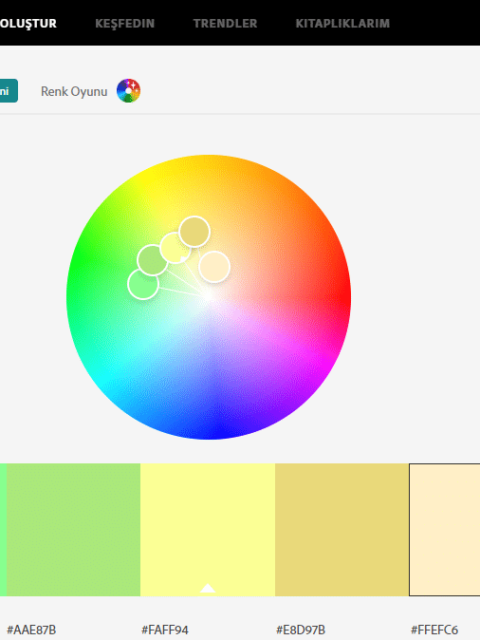Select the mustard handle on the color wheel
The image size is (480, 640).
(x=194, y=232)
